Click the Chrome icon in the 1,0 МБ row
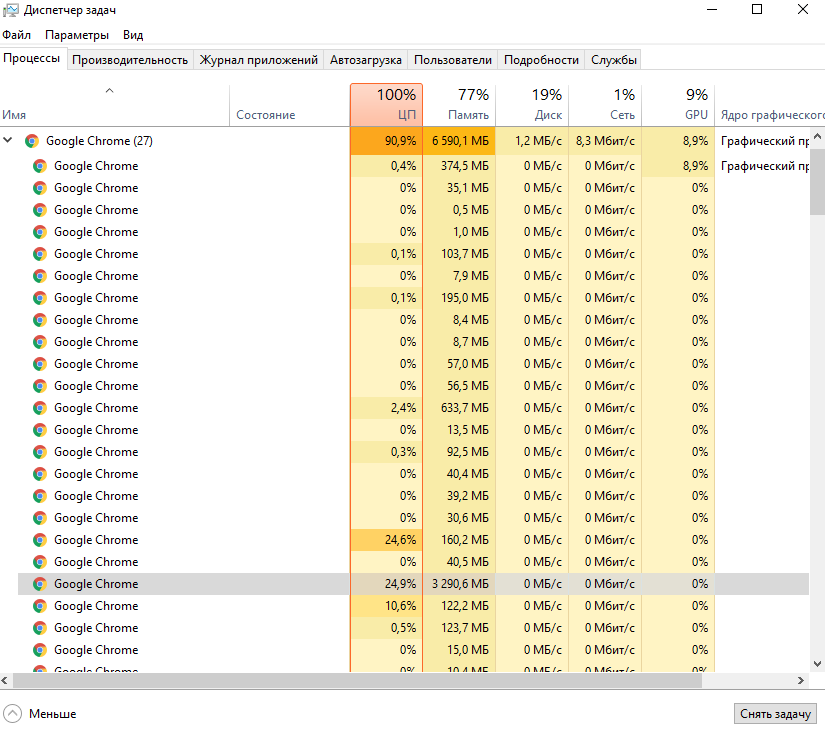 (x=39, y=232)
